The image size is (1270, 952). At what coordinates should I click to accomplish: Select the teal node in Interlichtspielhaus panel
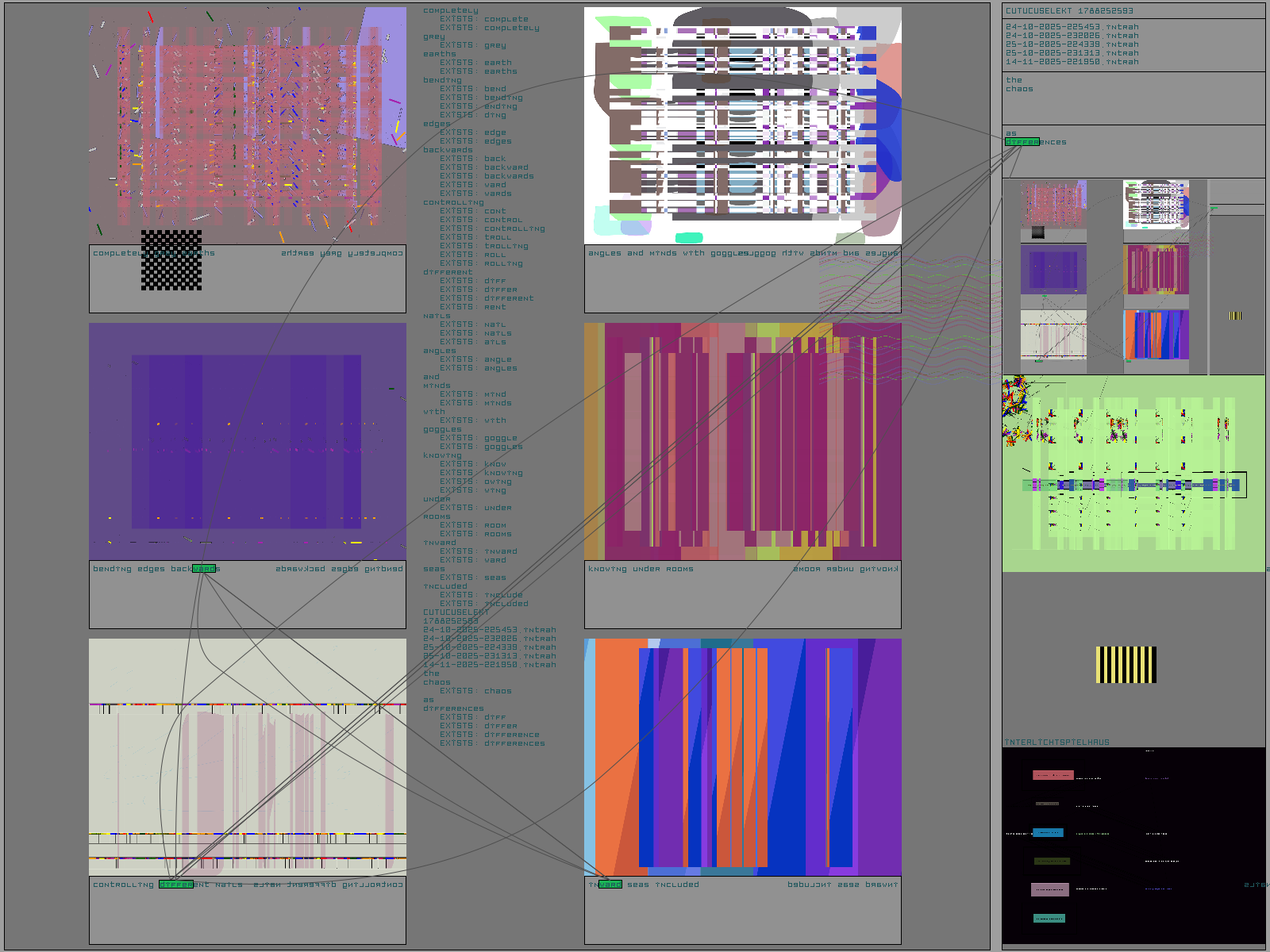[1049, 919]
